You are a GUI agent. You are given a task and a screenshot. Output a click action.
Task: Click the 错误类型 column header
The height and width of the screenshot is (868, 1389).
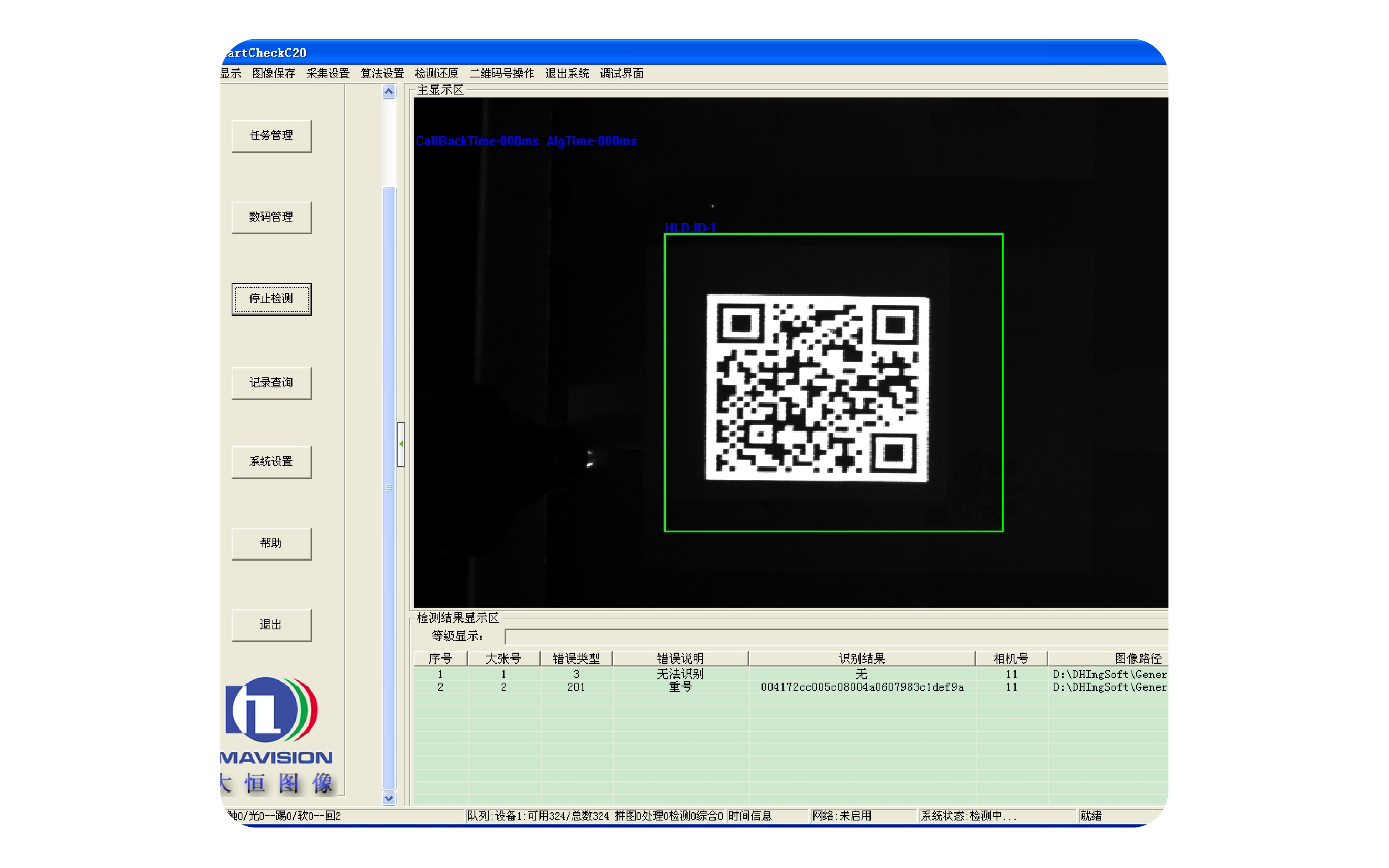click(x=576, y=658)
